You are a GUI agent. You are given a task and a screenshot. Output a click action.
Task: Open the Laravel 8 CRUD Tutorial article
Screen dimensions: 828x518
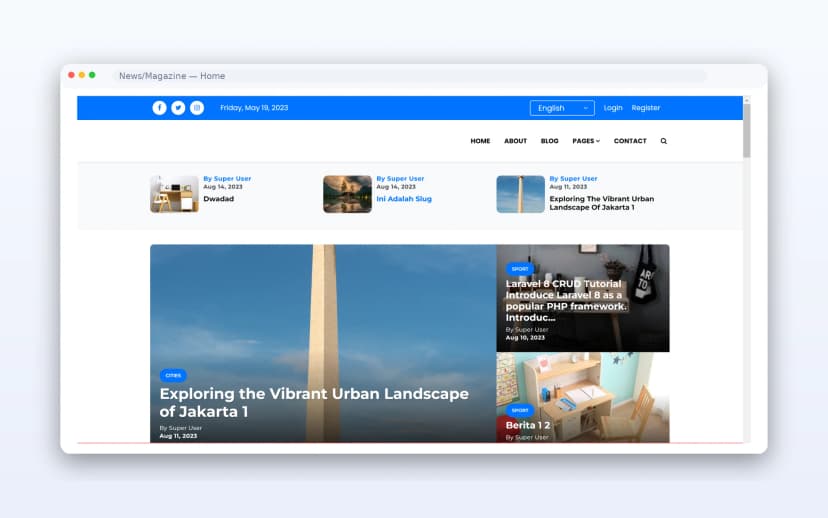click(566, 300)
